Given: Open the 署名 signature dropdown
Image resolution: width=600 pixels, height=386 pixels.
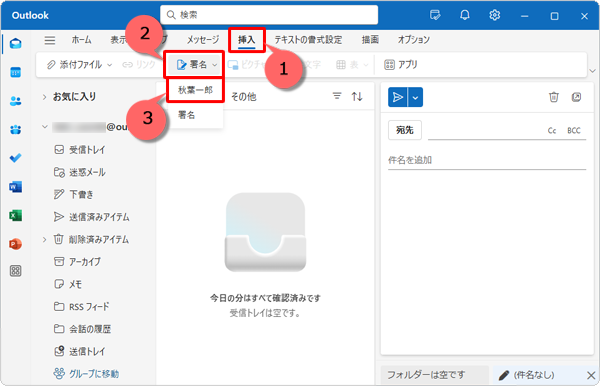Looking at the screenshot, I should pos(197,65).
